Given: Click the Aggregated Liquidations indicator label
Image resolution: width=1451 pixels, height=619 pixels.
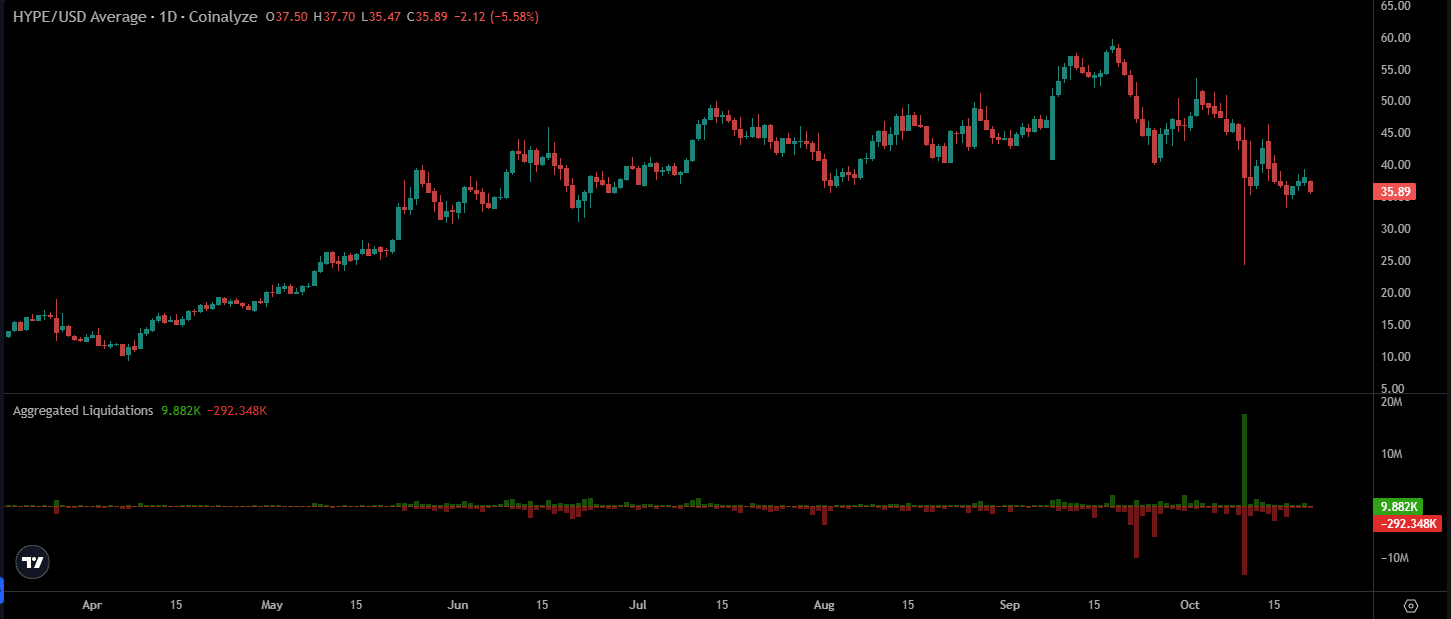Looking at the screenshot, I should click(x=83, y=410).
